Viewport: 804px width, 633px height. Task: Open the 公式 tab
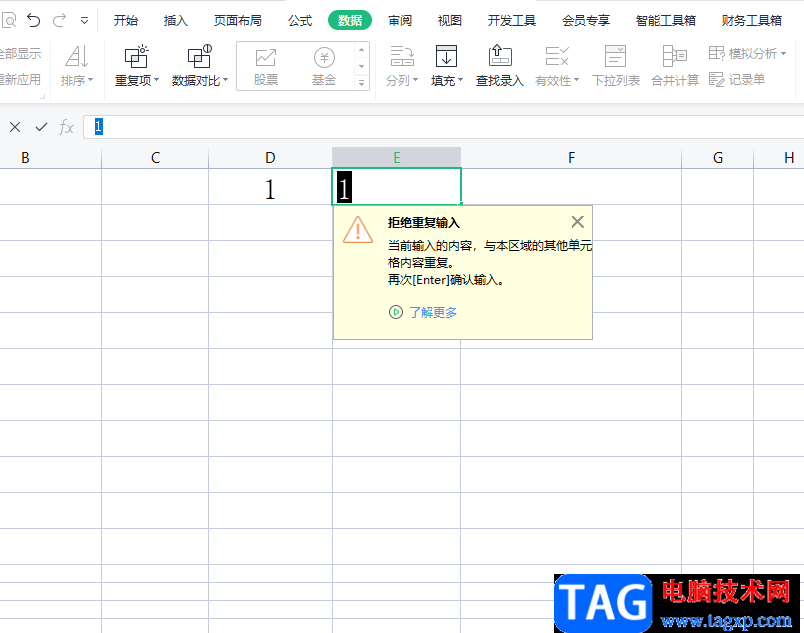click(x=300, y=21)
